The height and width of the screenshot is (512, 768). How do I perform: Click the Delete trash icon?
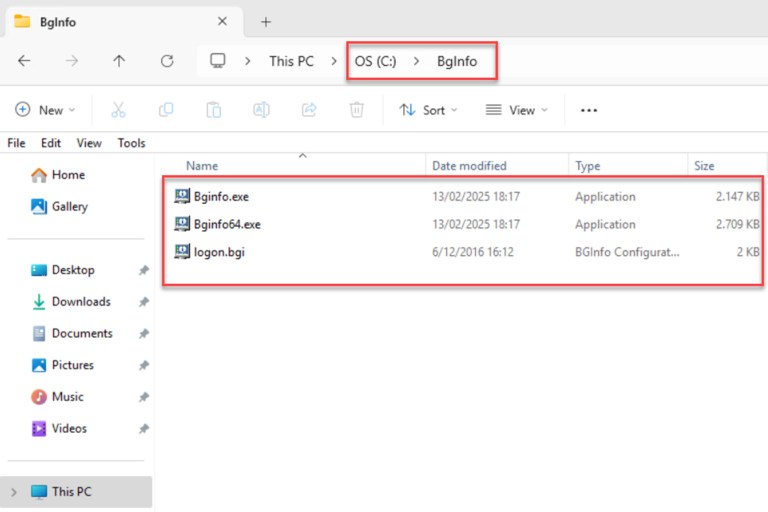(357, 110)
